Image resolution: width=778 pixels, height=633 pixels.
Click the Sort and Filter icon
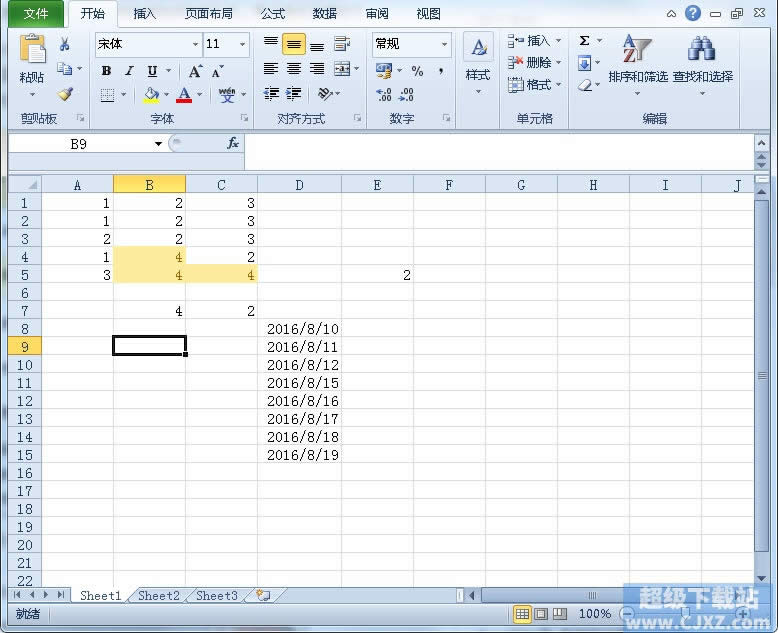636,49
